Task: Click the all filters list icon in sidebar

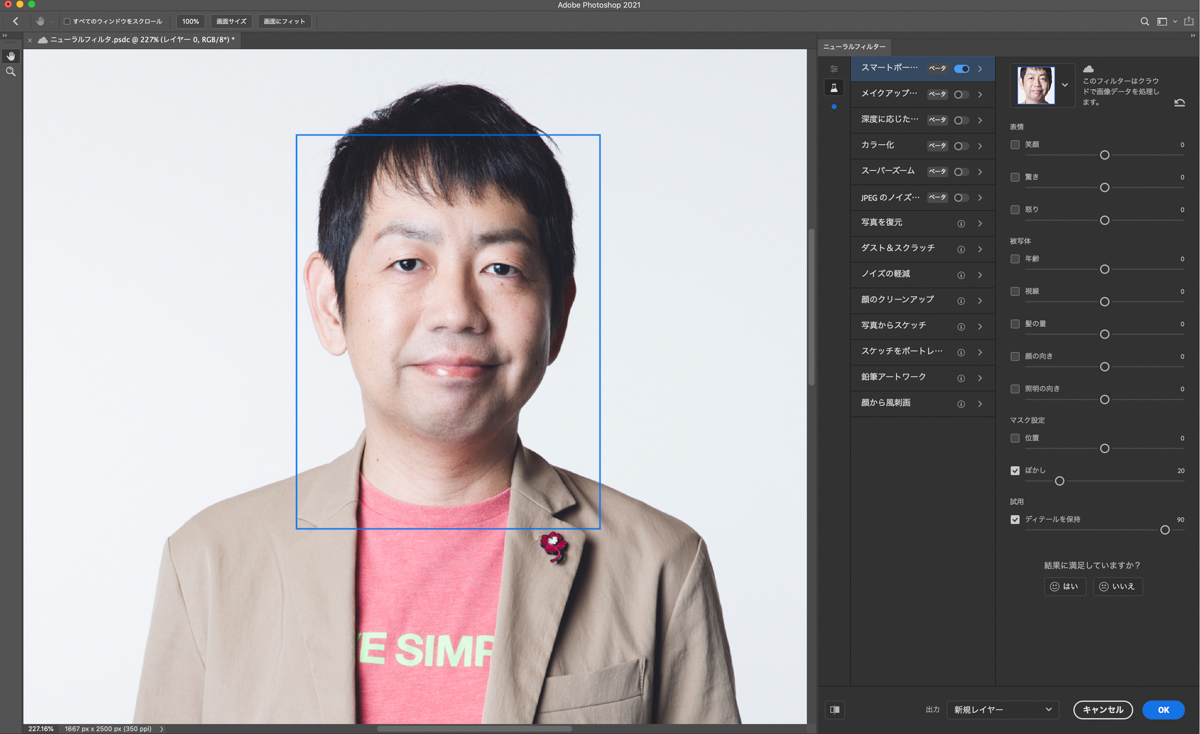Action: point(834,68)
